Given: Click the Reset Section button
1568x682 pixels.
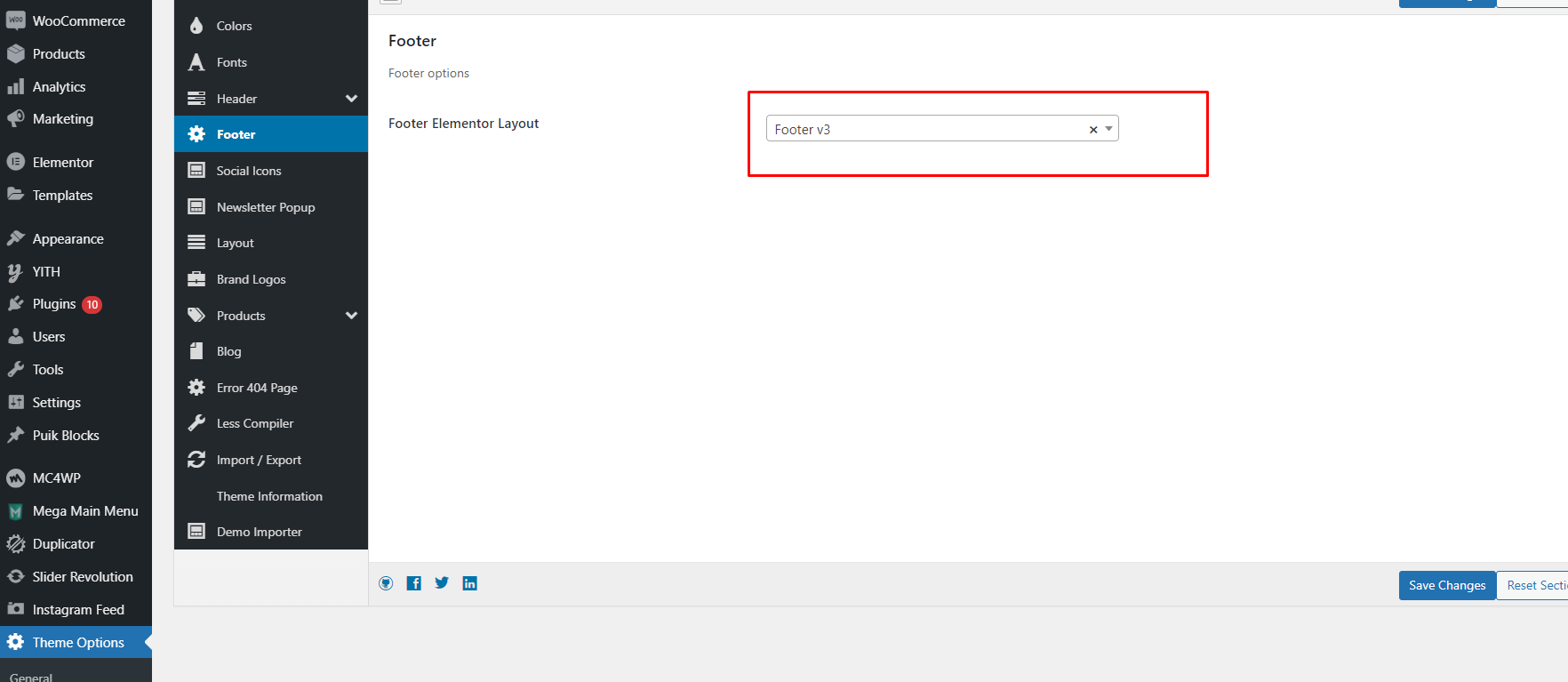Looking at the screenshot, I should (1535, 585).
